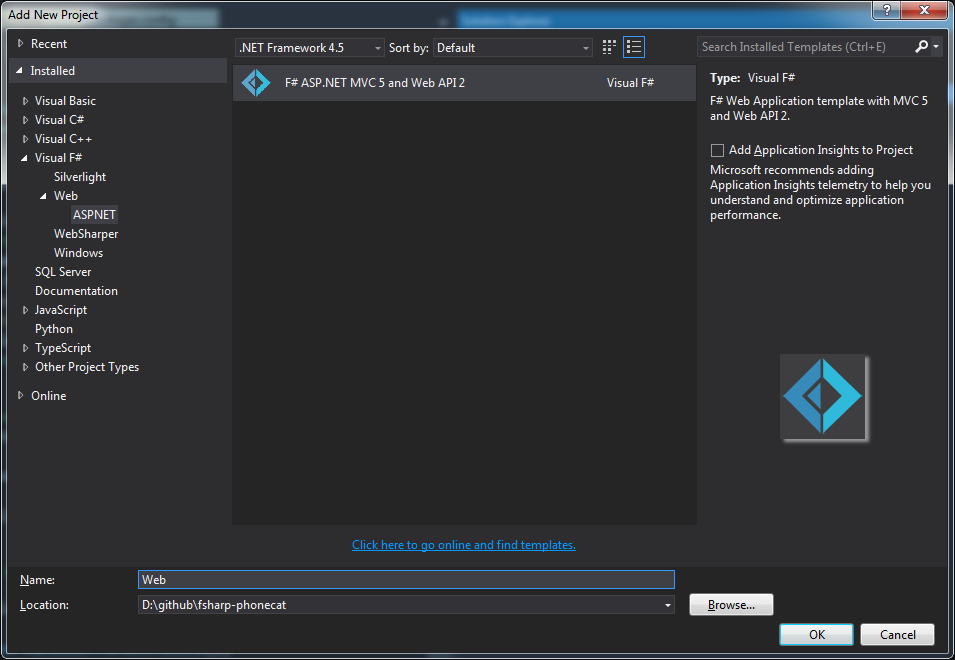The height and width of the screenshot is (660, 955).
Task: Switch to medium icons list view
Action: click(634, 47)
